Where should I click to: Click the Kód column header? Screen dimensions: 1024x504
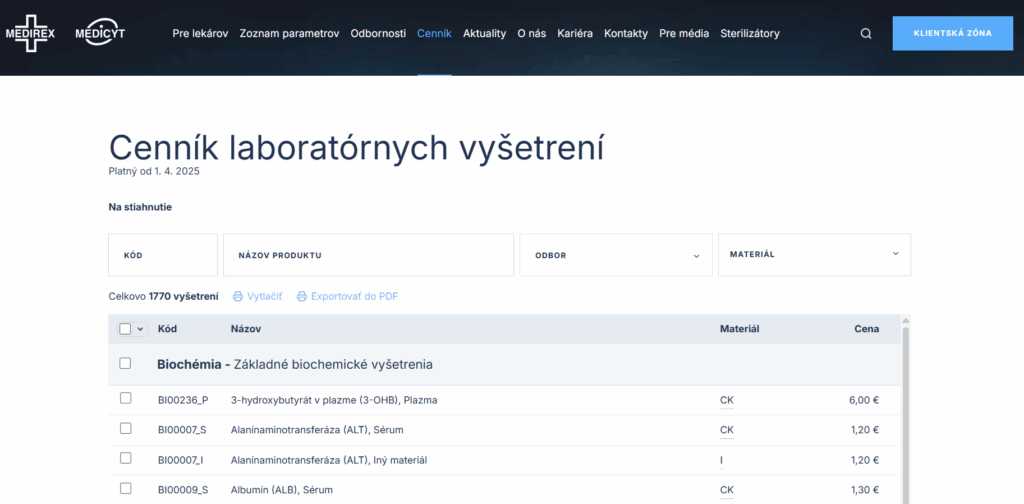click(x=167, y=329)
